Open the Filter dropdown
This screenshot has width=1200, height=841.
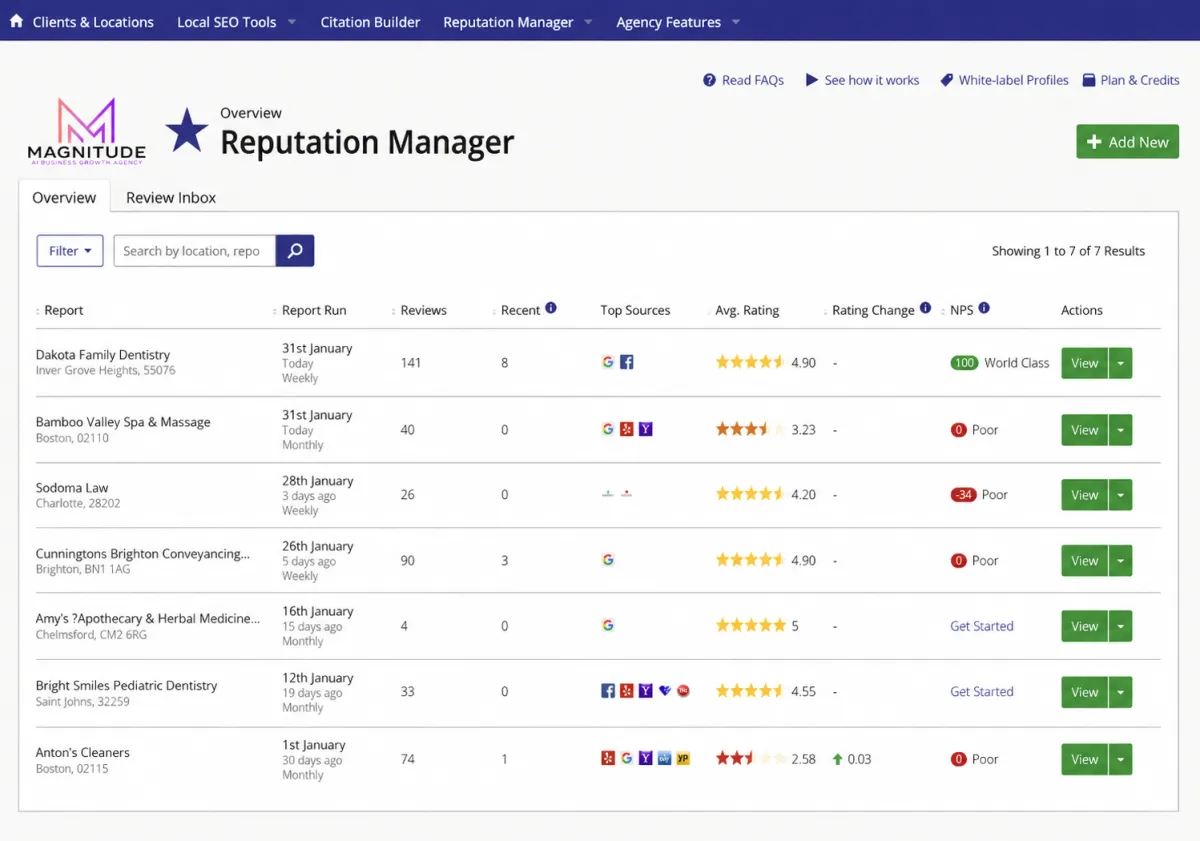(70, 251)
